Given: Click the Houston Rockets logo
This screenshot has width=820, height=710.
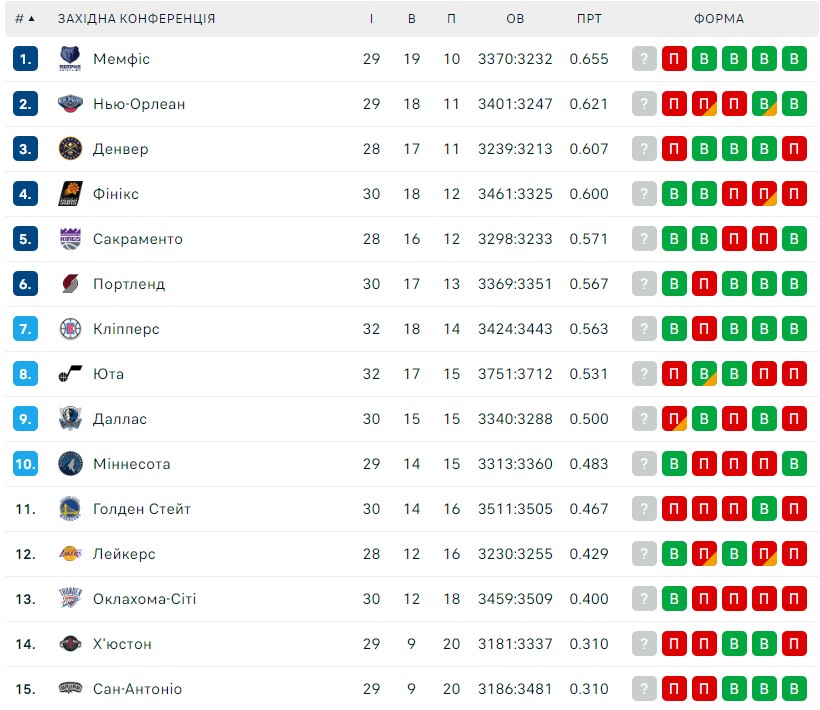Looking at the screenshot, I should 70,643.
